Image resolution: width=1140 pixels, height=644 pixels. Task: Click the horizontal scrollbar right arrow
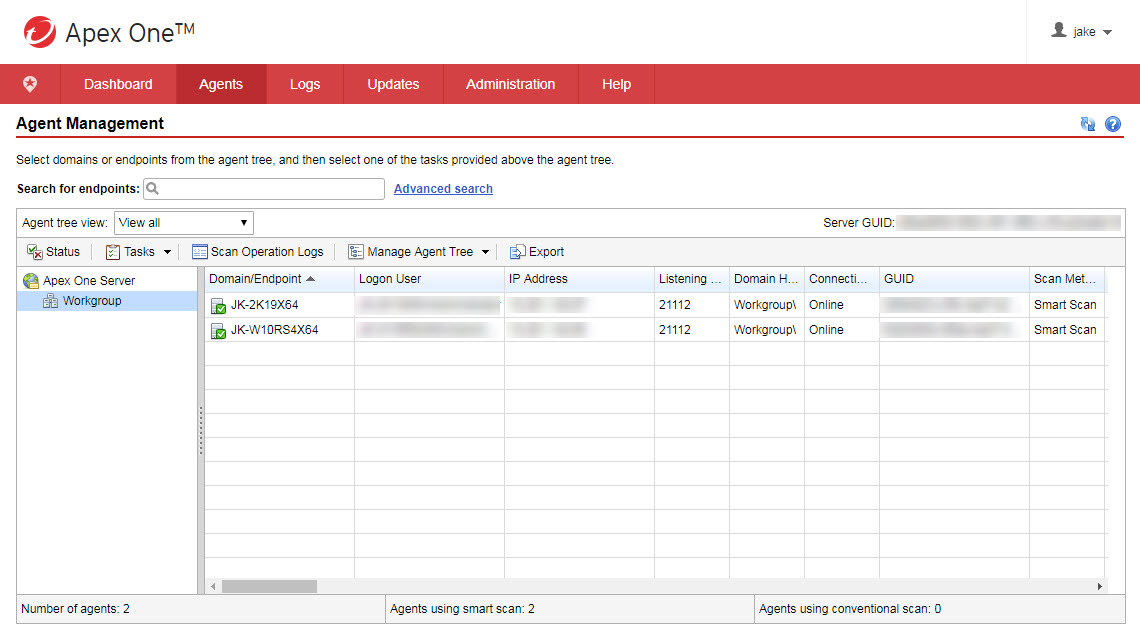tap(1100, 587)
